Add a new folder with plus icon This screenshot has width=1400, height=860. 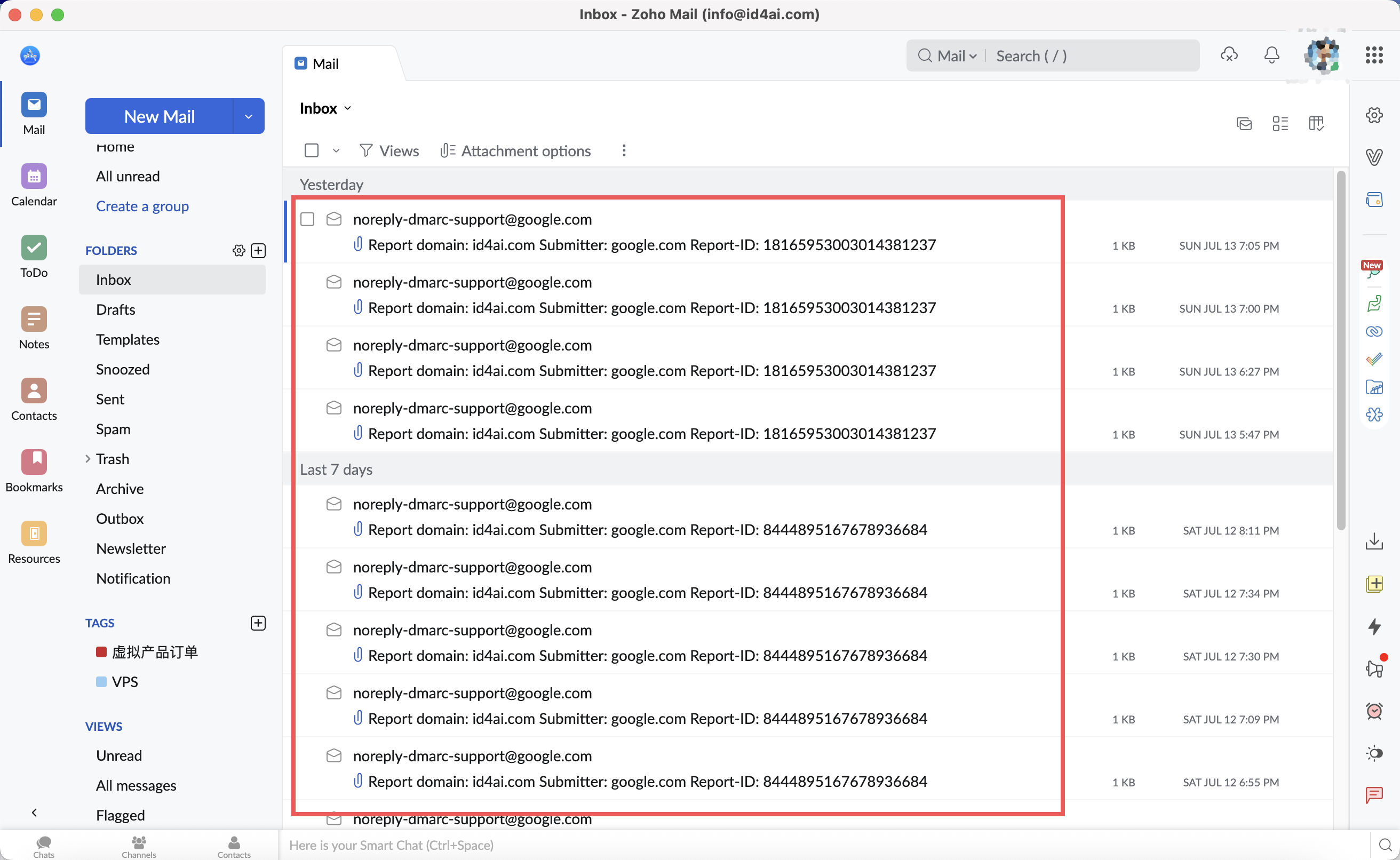[x=259, y=251]
